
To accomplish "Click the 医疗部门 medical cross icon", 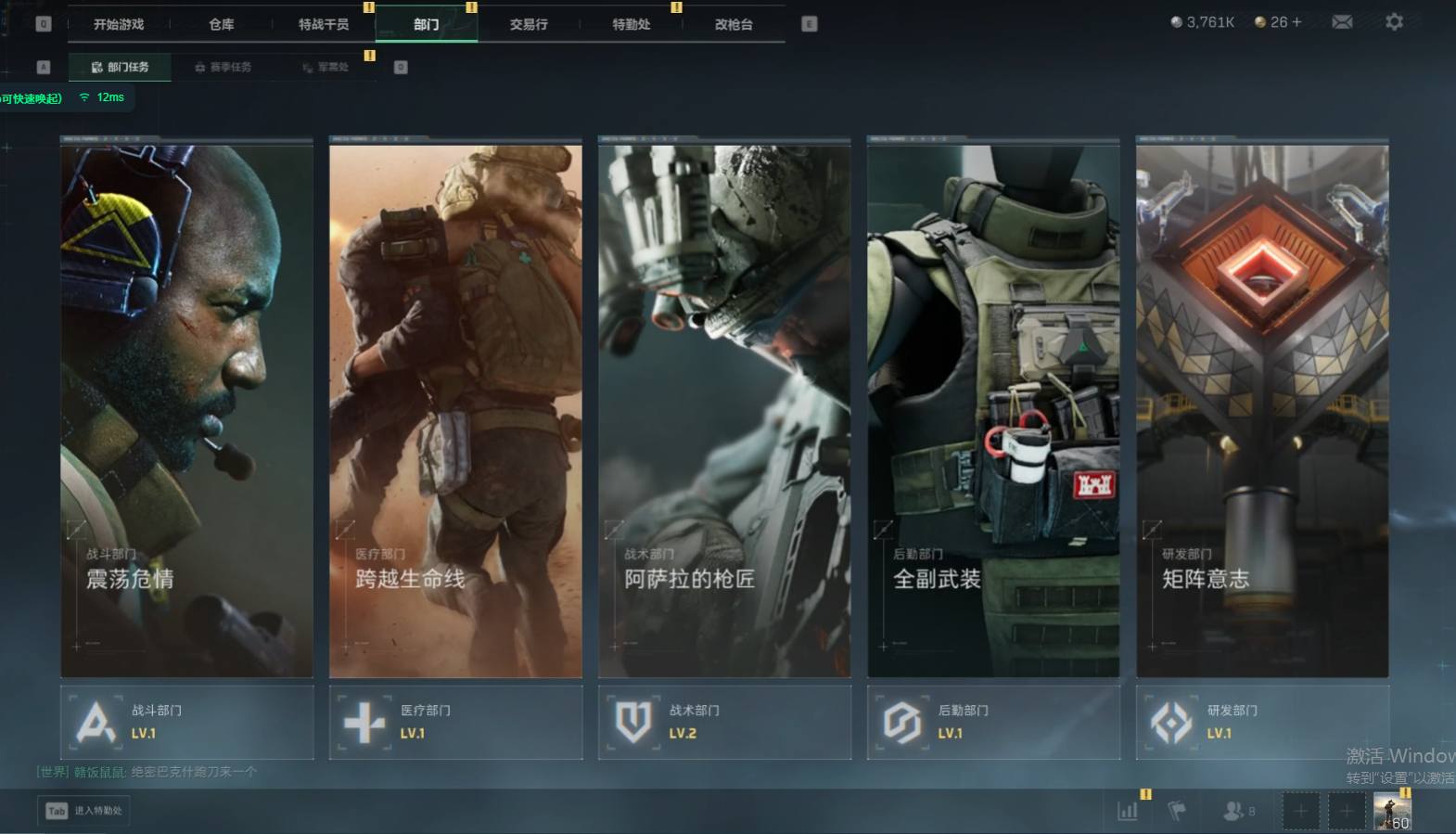I will point(364,722).
